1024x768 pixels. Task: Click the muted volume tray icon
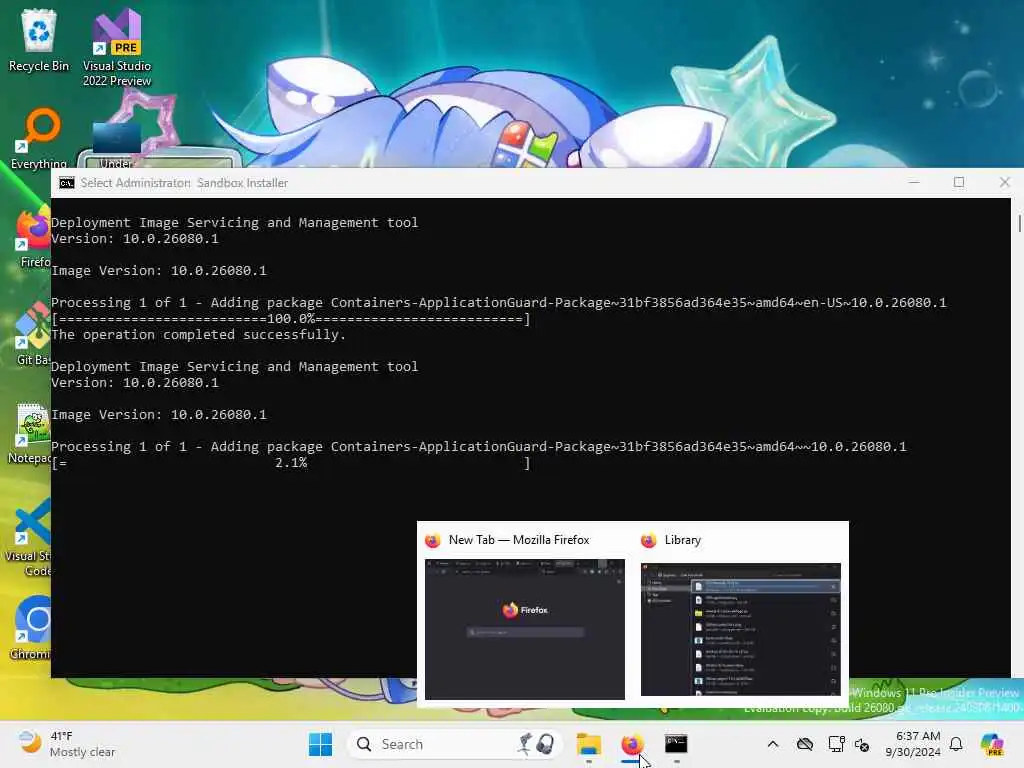click(862, 744)
